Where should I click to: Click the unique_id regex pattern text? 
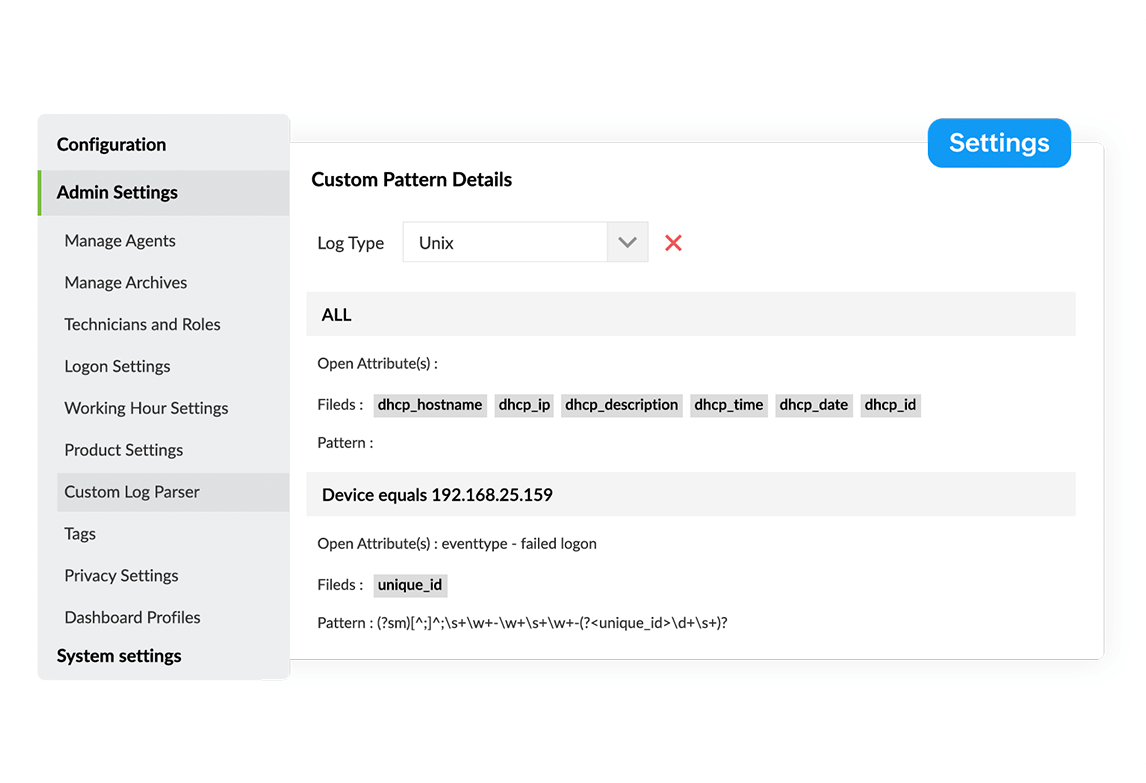pos(552,623)
